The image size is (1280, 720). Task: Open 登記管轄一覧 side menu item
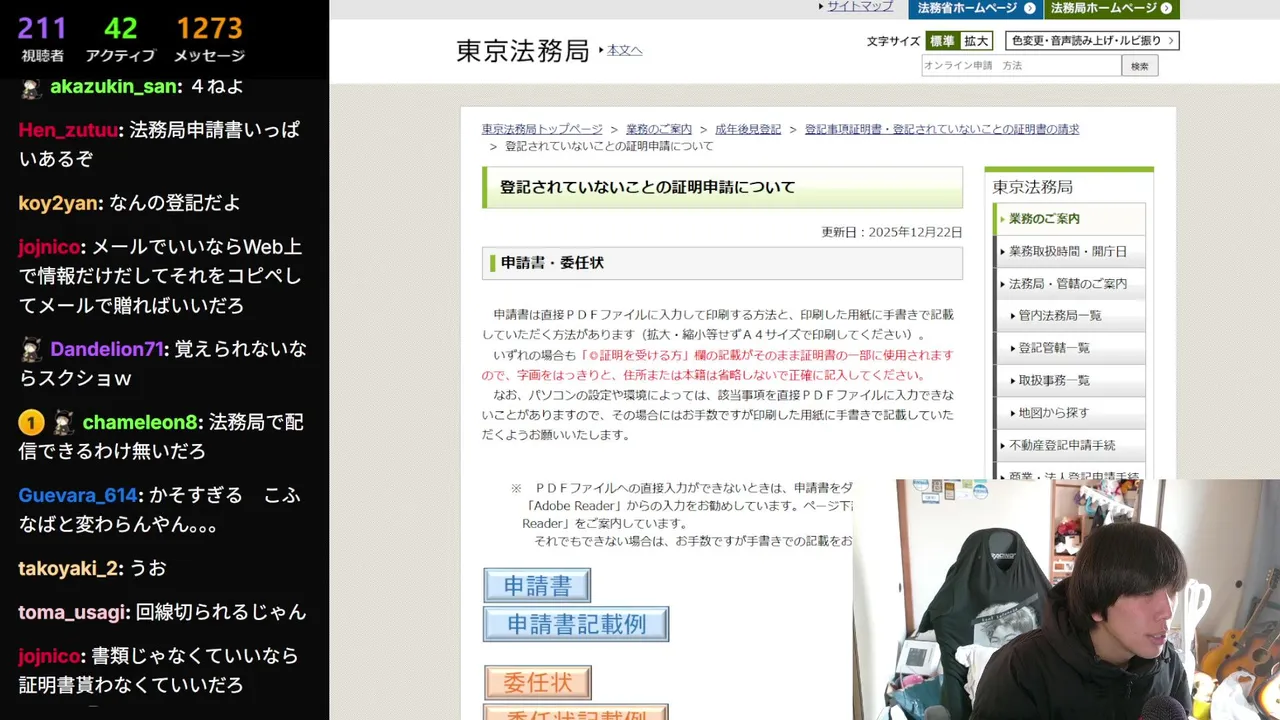[x=1069, y=348]
